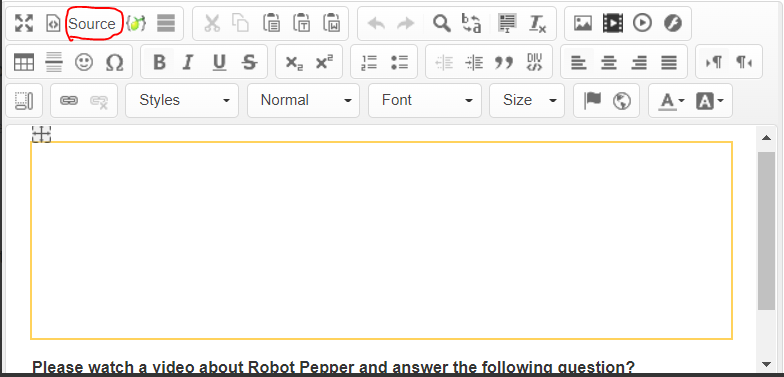Insert an iframe with the dotted-frame icon
Screen dimensions: 784x377
click(24, 101)
